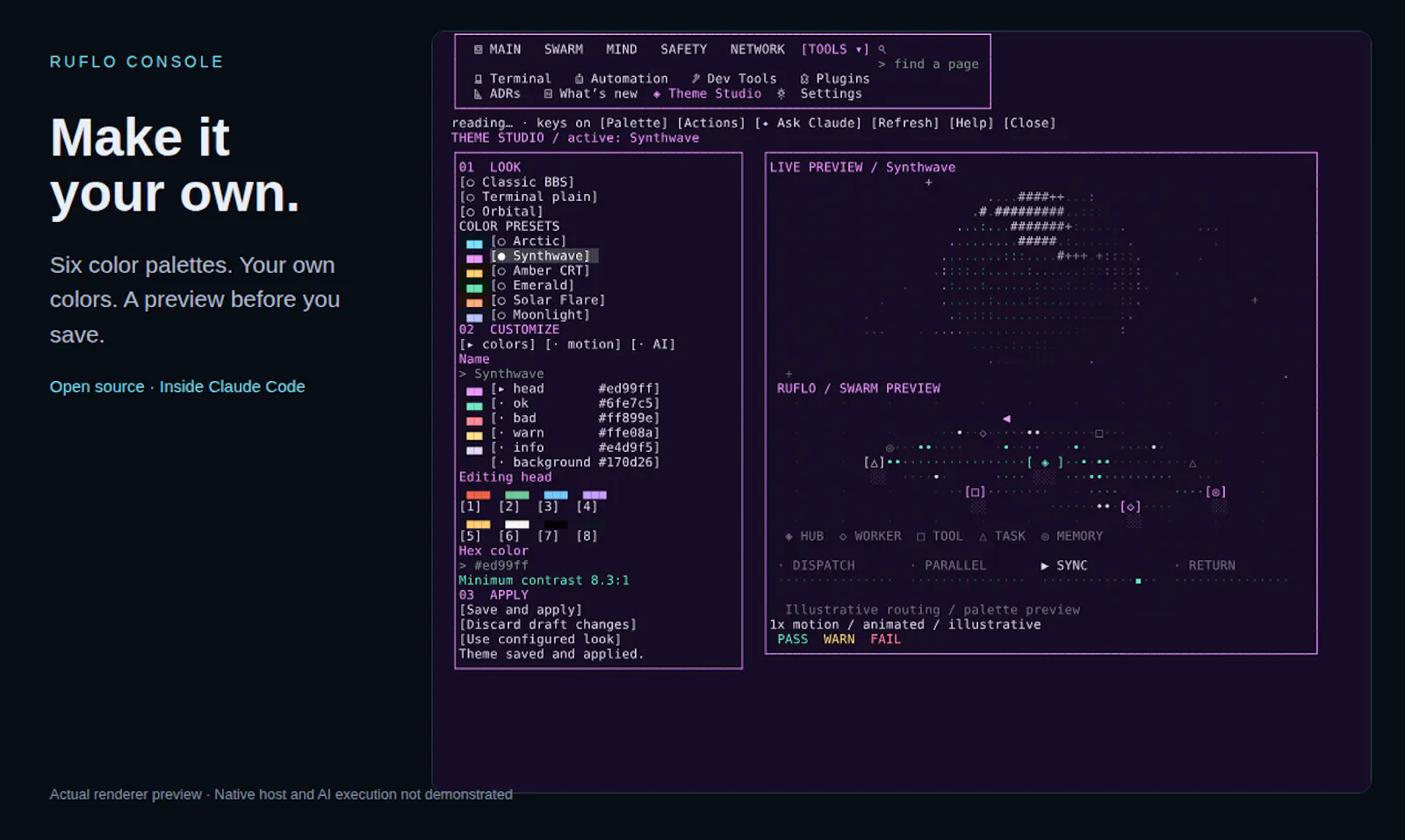Click the TOOL square legend icon
This screenshot has width=1405, height=840.
[x=920, y=536]
